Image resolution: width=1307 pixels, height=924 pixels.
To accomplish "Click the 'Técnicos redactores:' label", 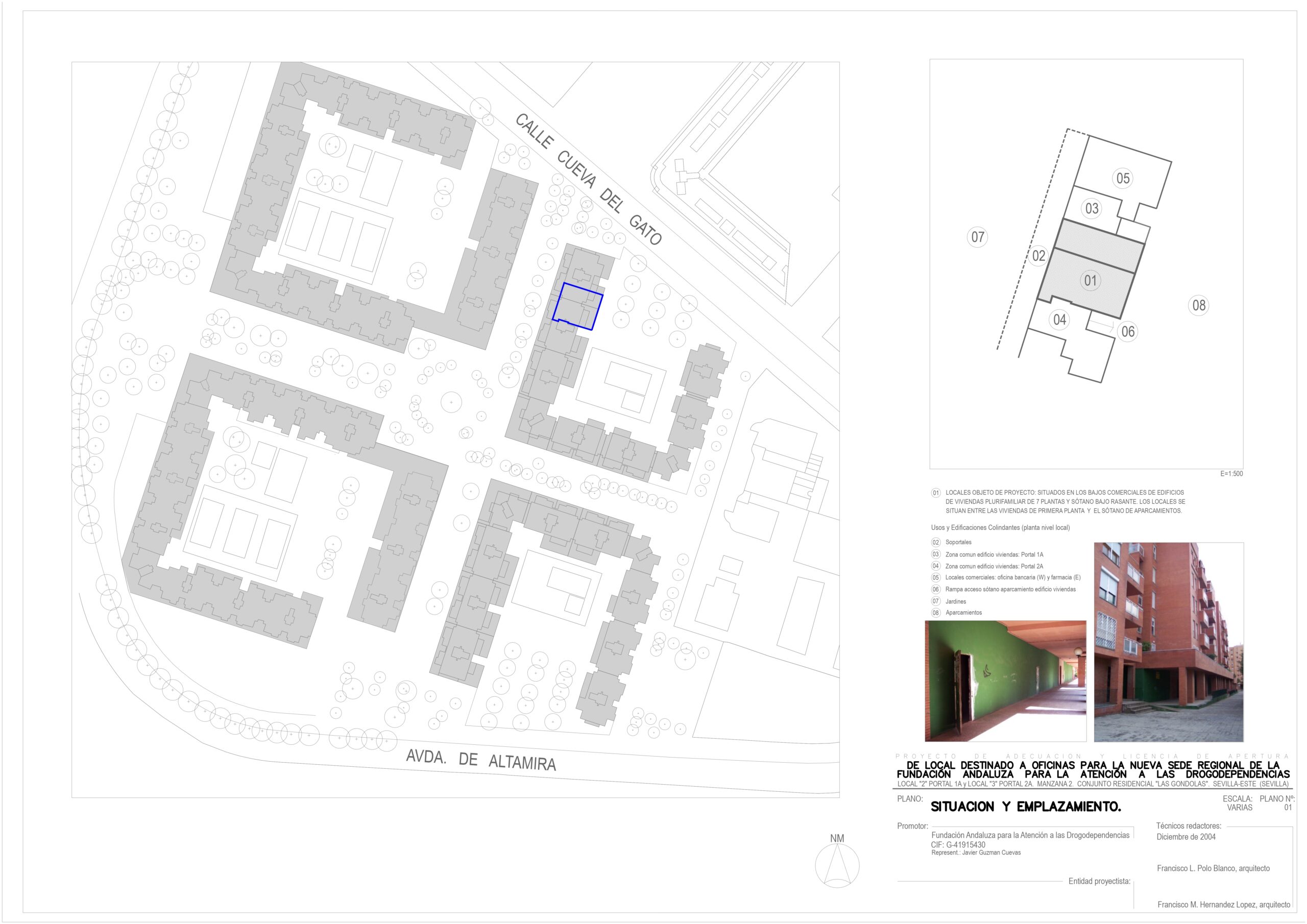I will pos(1189,825).
